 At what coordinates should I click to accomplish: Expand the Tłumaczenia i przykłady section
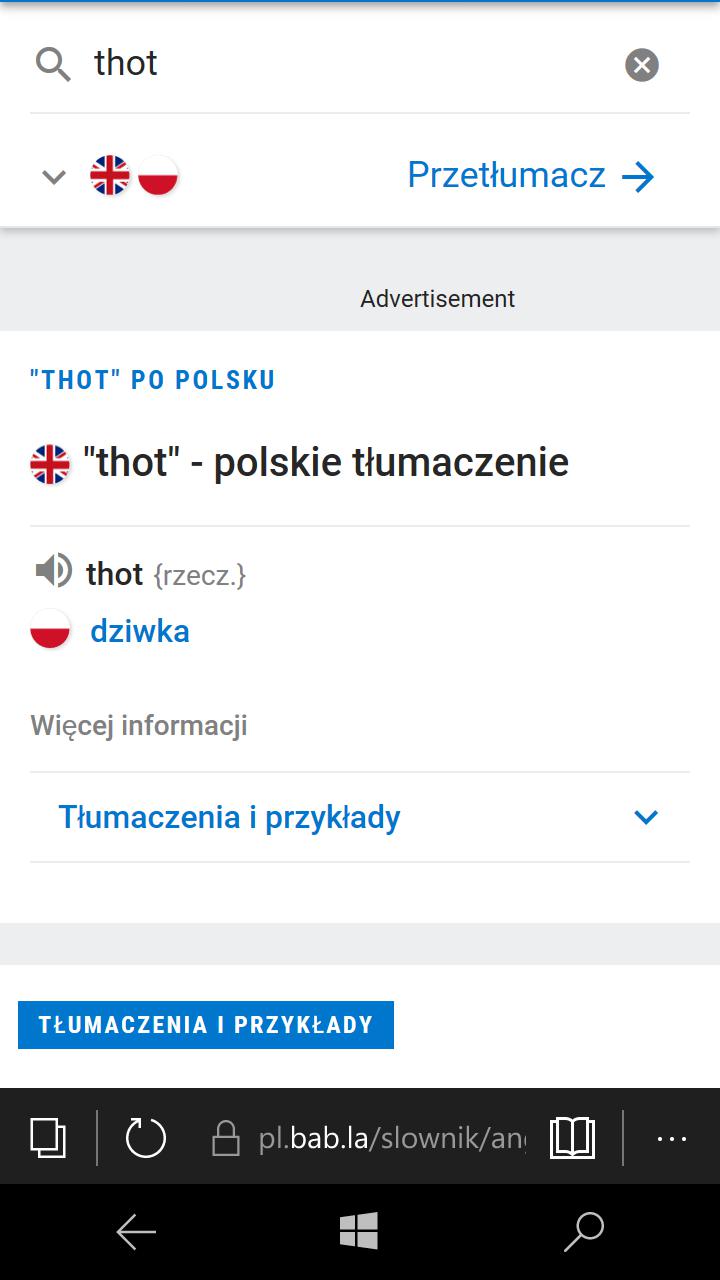pos(360,817)
